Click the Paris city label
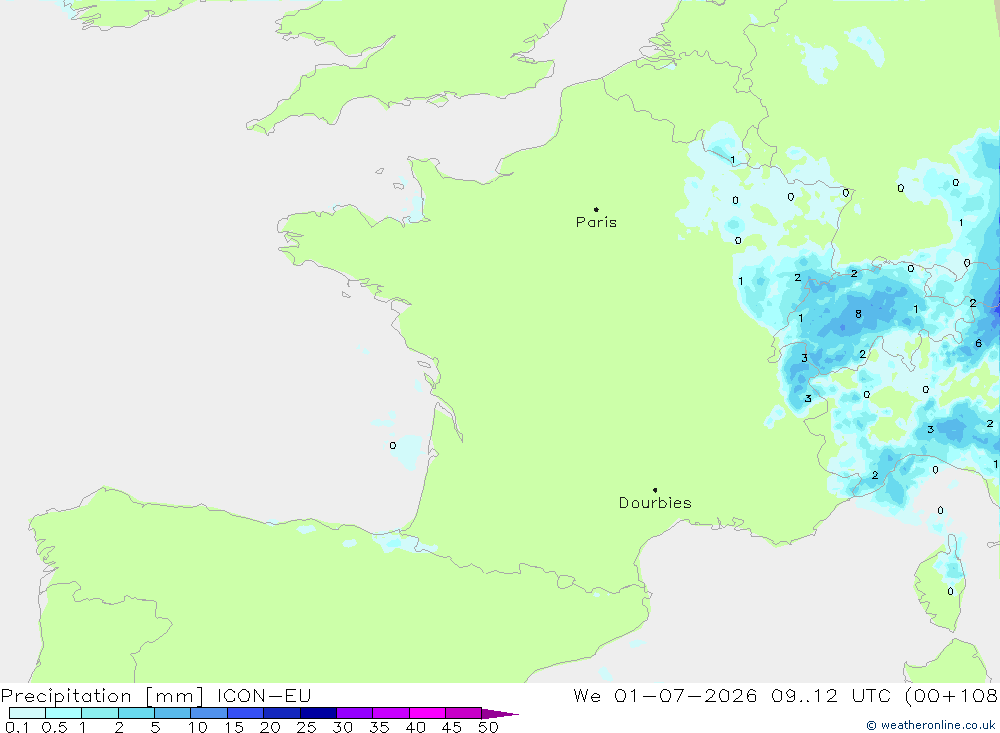 [x=596, y=222]
